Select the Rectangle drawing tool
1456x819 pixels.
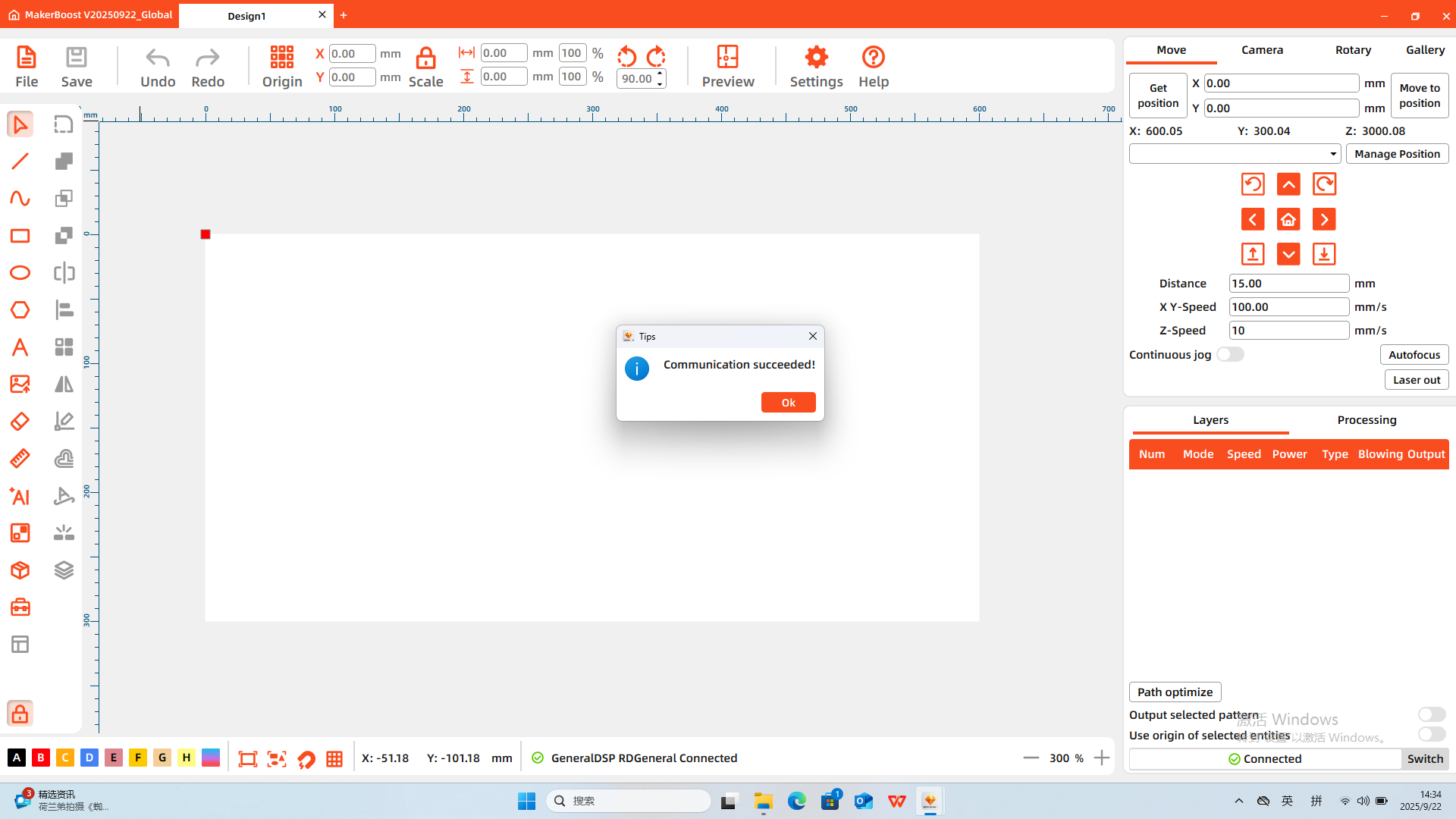[20, 236]
